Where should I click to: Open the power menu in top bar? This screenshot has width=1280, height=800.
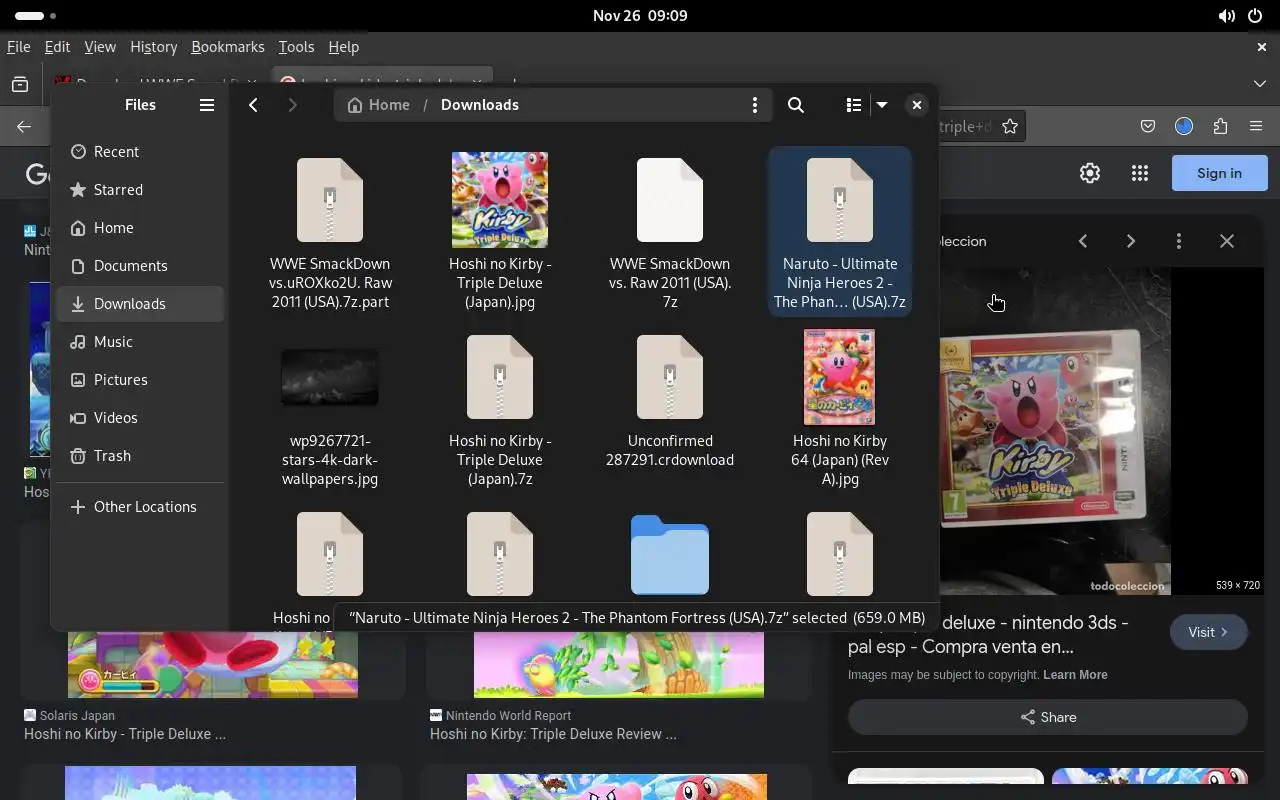pyautogui.click(x=1255, y=16)
